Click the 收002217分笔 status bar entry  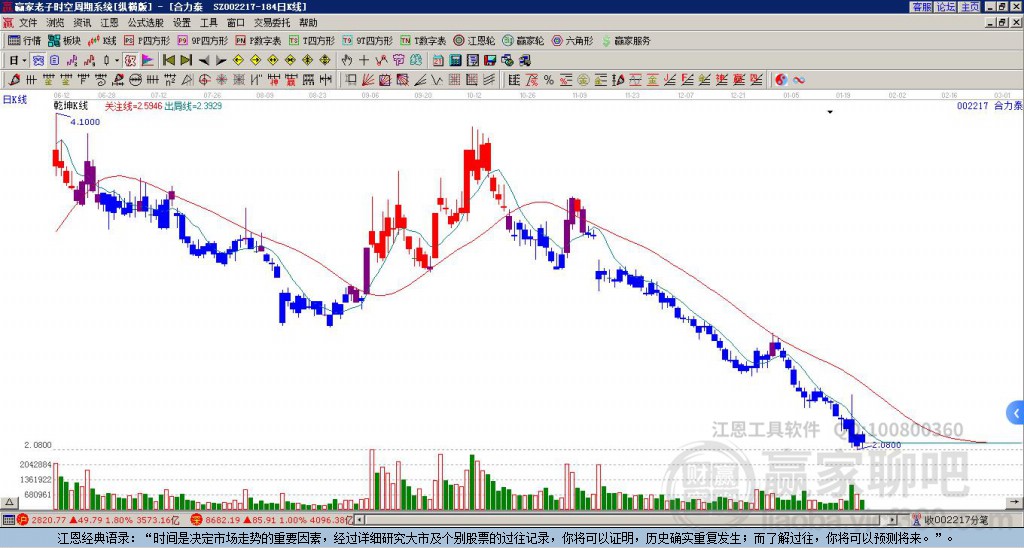[x=950, y=520]
